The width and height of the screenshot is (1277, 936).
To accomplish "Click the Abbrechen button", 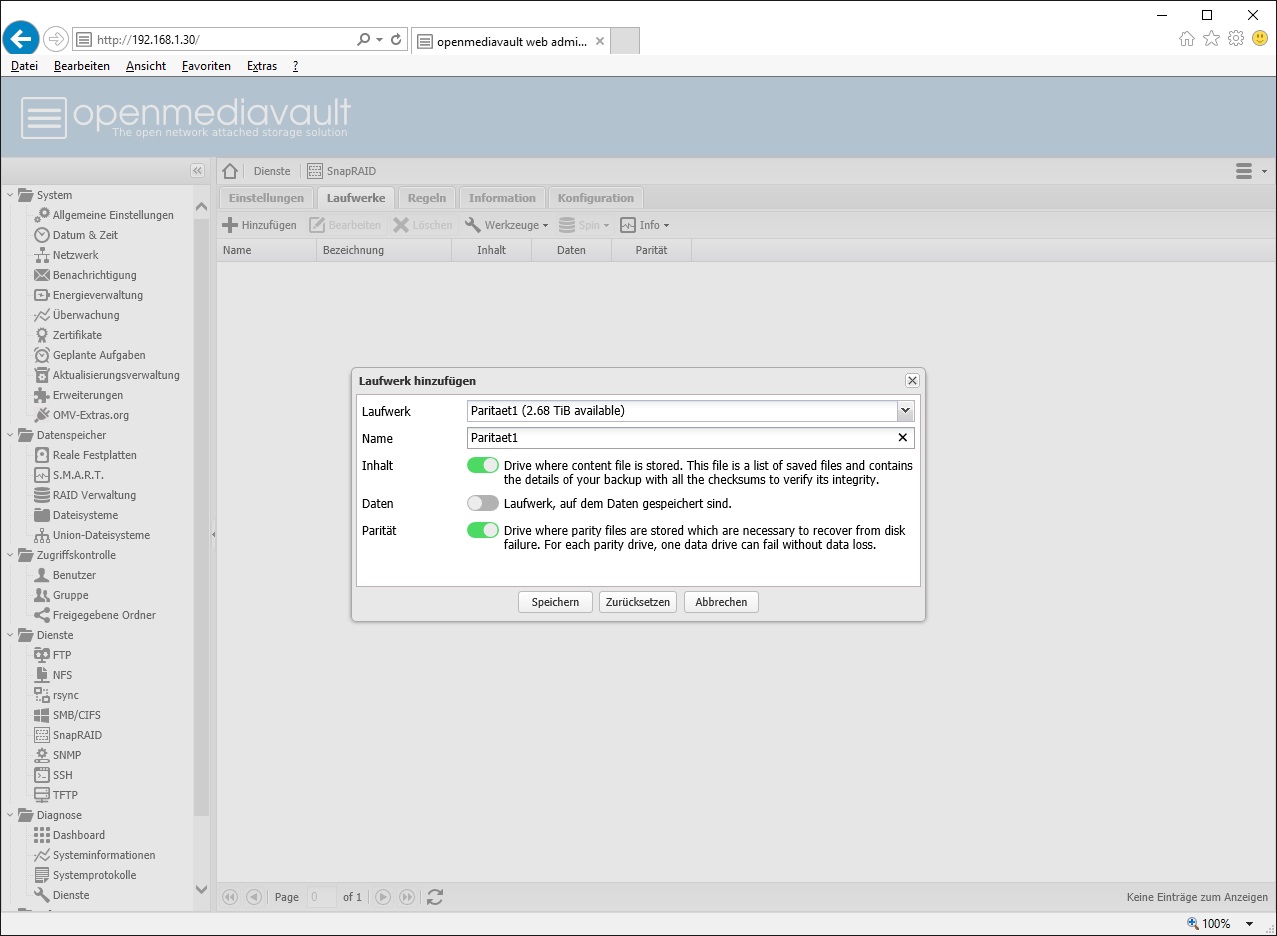I will tap(721, 602).
